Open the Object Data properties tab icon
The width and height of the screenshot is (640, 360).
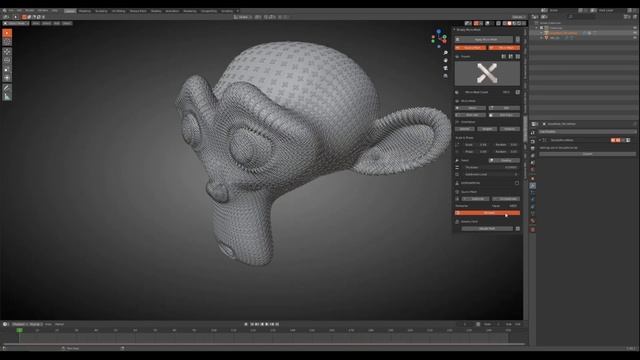pos(533,214)
